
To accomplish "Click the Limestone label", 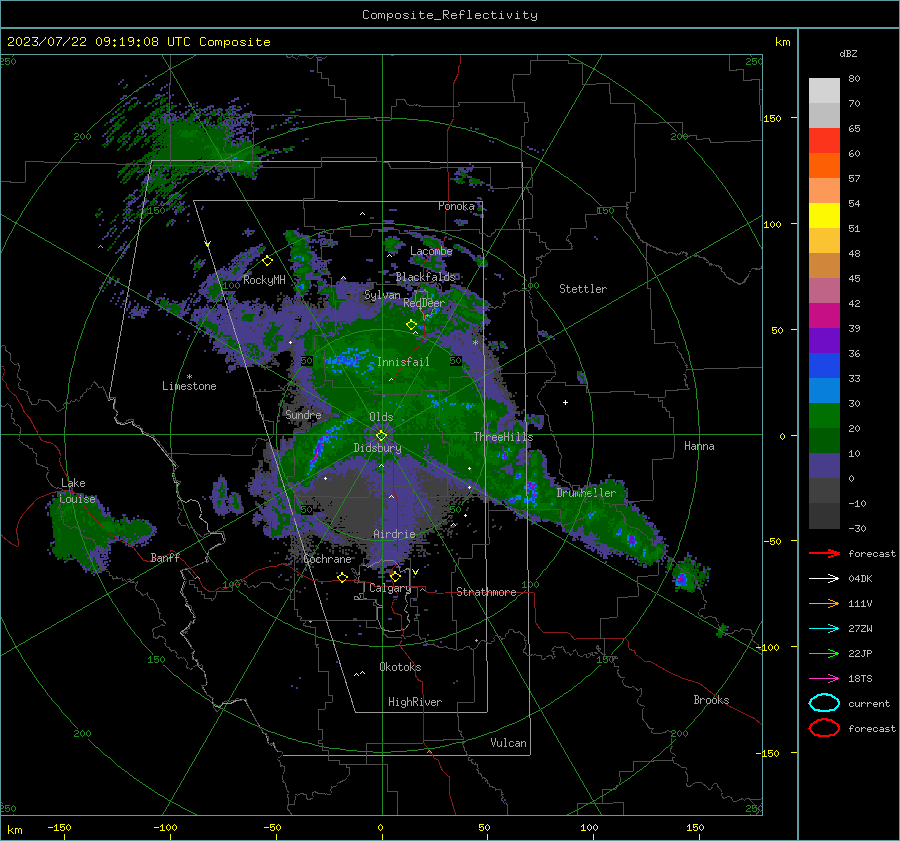I will [189, 386].
